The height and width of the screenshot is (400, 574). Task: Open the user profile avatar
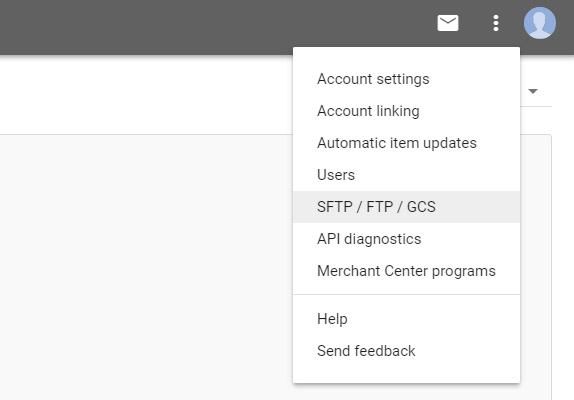click(540, 23)
